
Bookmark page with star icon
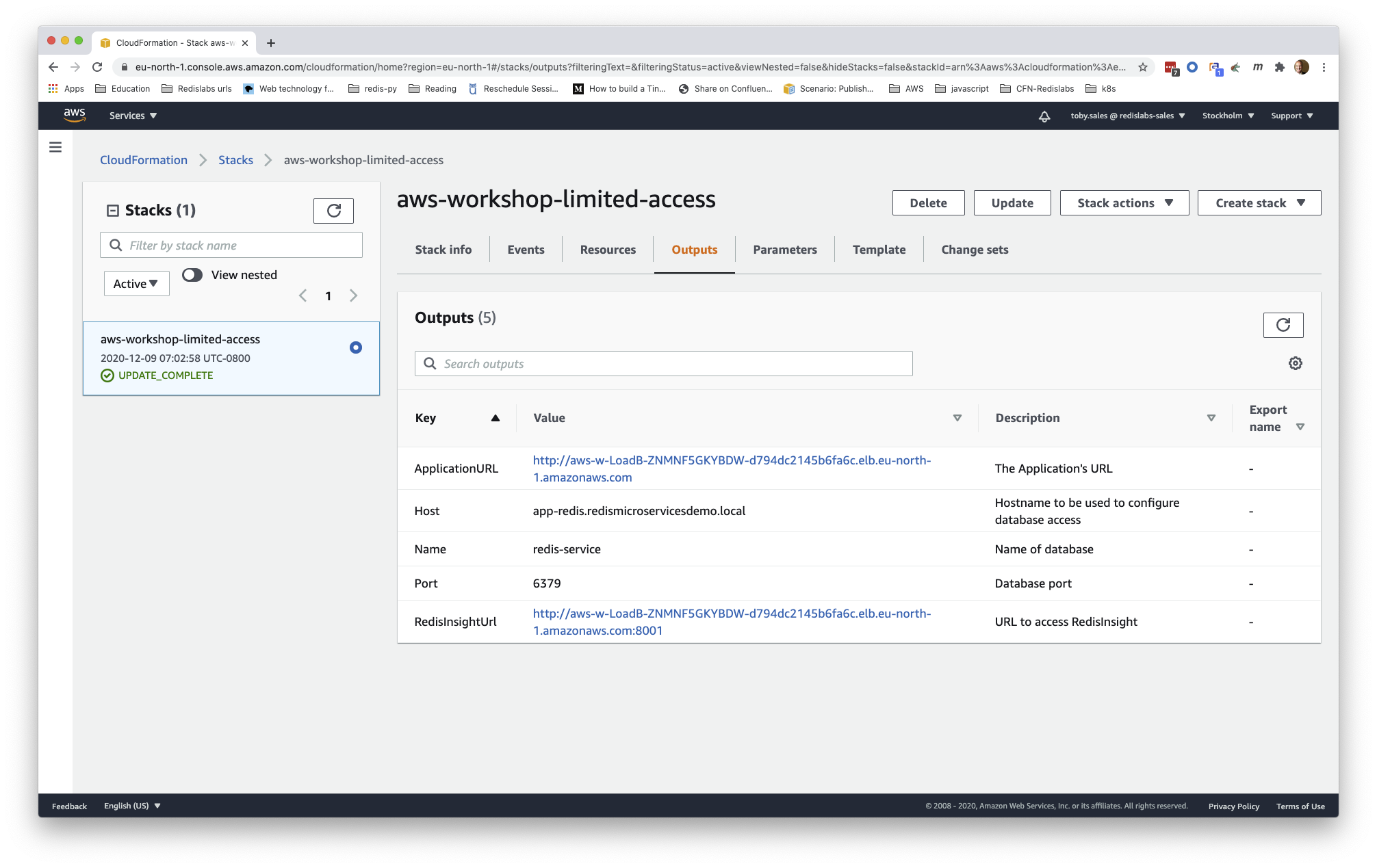[1142, 67]
